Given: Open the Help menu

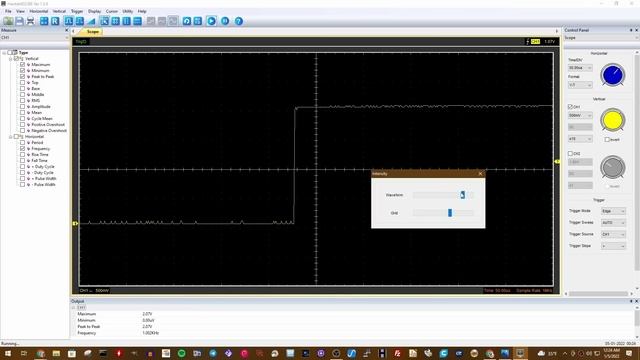Looking at the screenshot, I should pyautogui.click(x=142, y=11).
